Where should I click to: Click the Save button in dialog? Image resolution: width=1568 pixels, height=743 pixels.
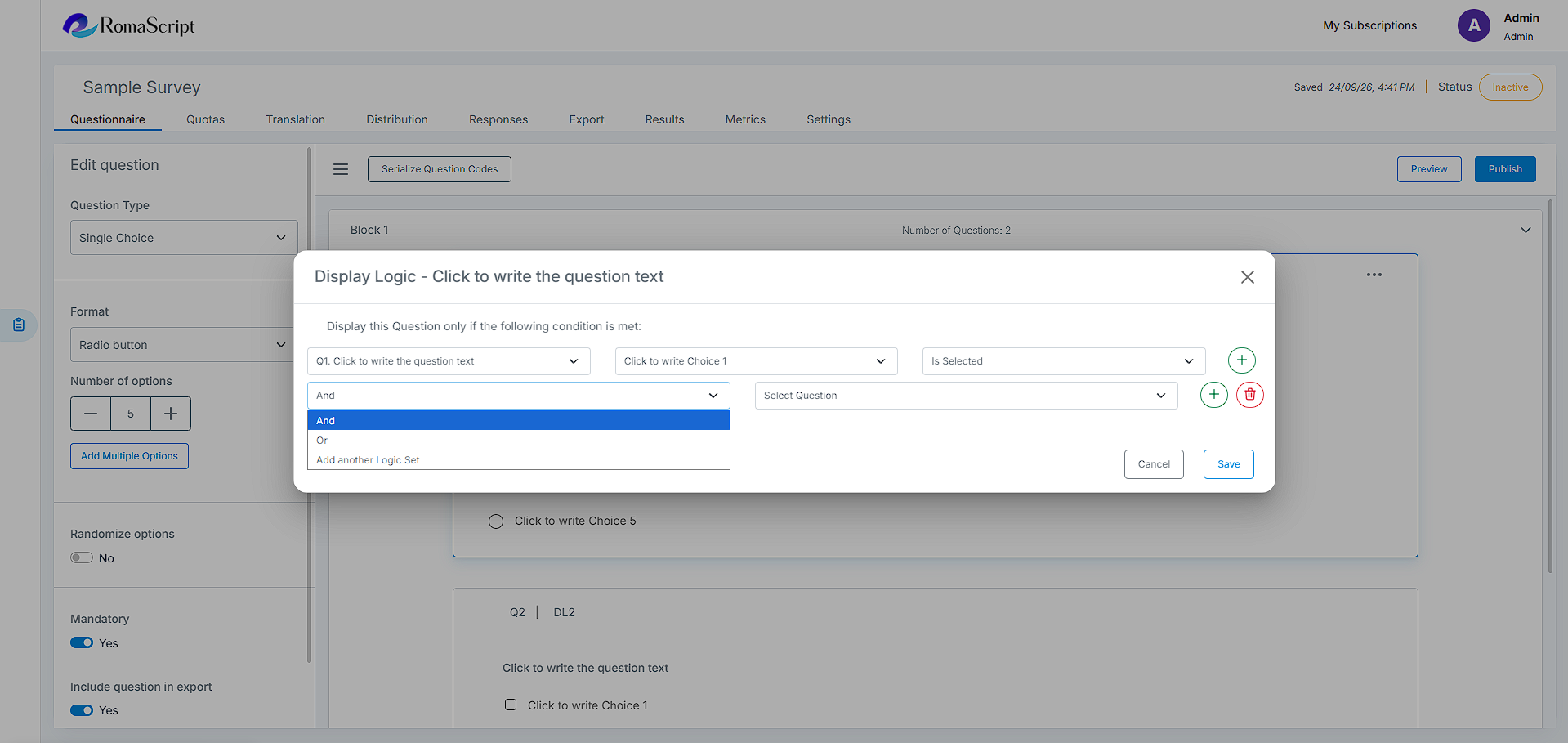pos(1228,464)
